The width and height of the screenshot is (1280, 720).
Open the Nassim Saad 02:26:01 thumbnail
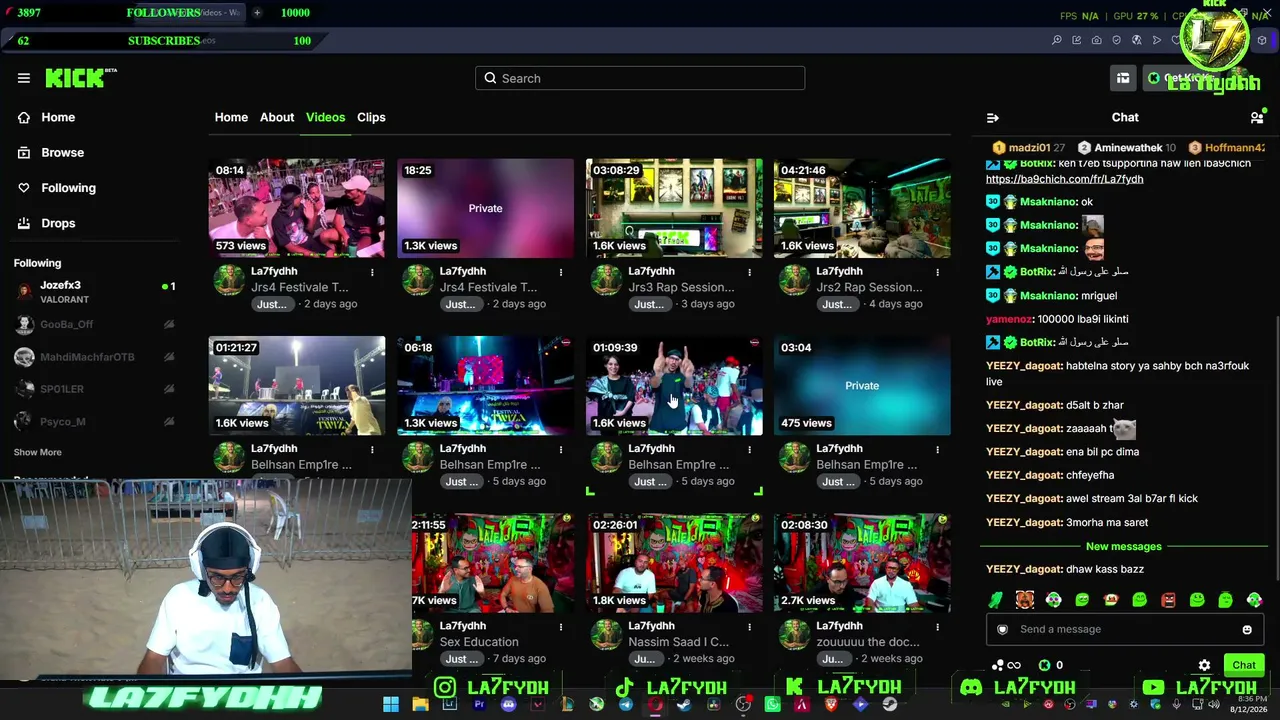click(x=674, y=563)
